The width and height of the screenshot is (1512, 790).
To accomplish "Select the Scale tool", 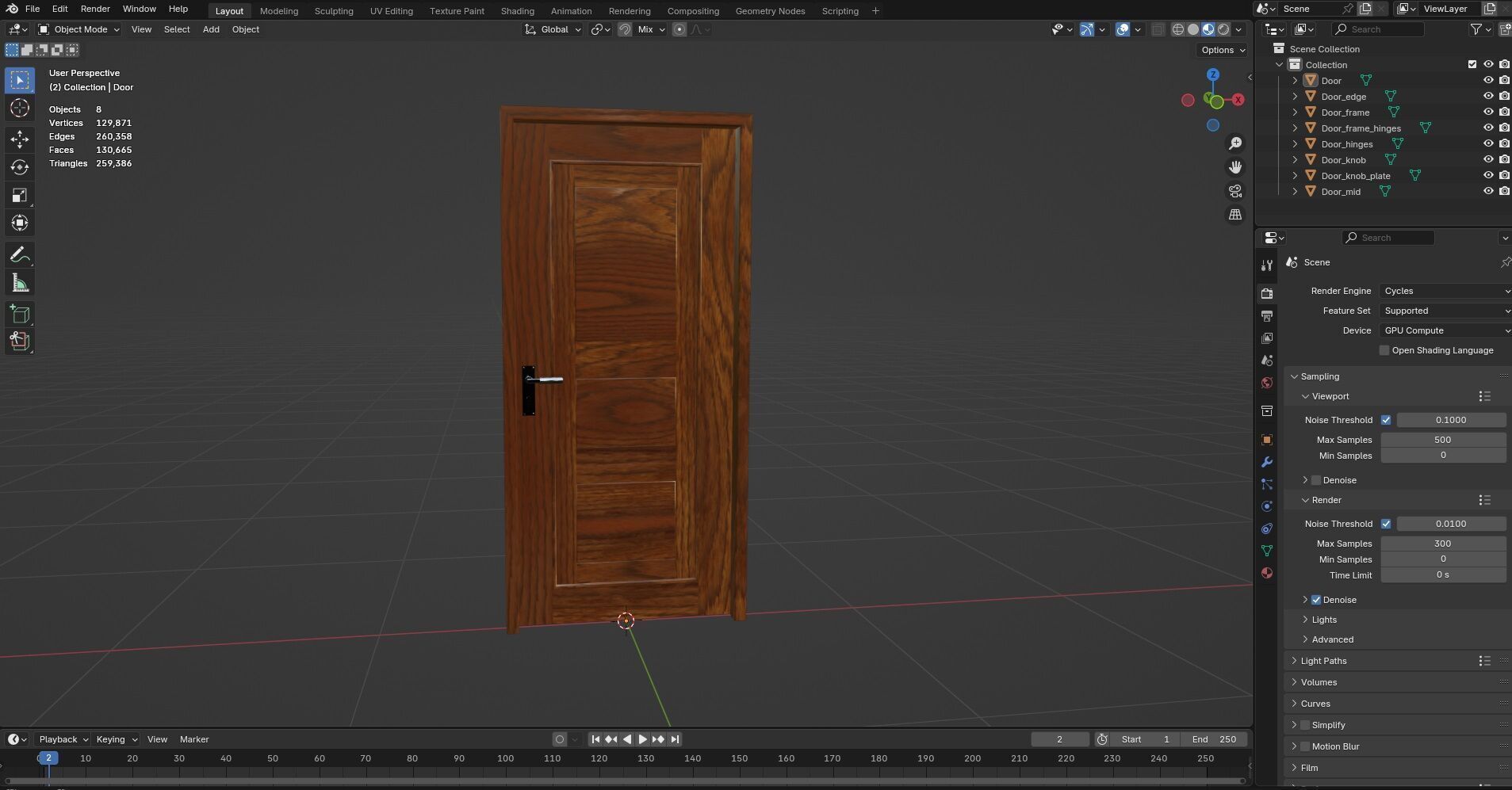I will click(20, 195).
